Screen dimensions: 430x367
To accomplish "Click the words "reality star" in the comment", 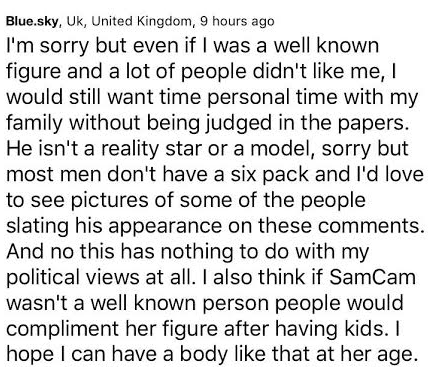I will point(152,149).
